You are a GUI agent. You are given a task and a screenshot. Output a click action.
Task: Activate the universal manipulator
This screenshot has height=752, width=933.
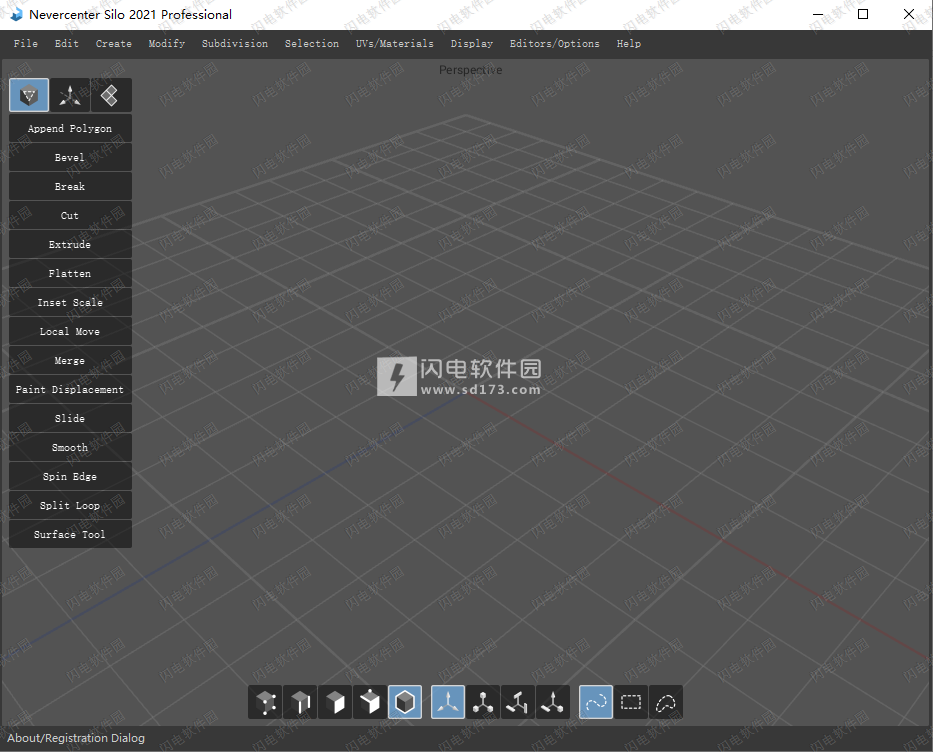[x=553, y=702]
